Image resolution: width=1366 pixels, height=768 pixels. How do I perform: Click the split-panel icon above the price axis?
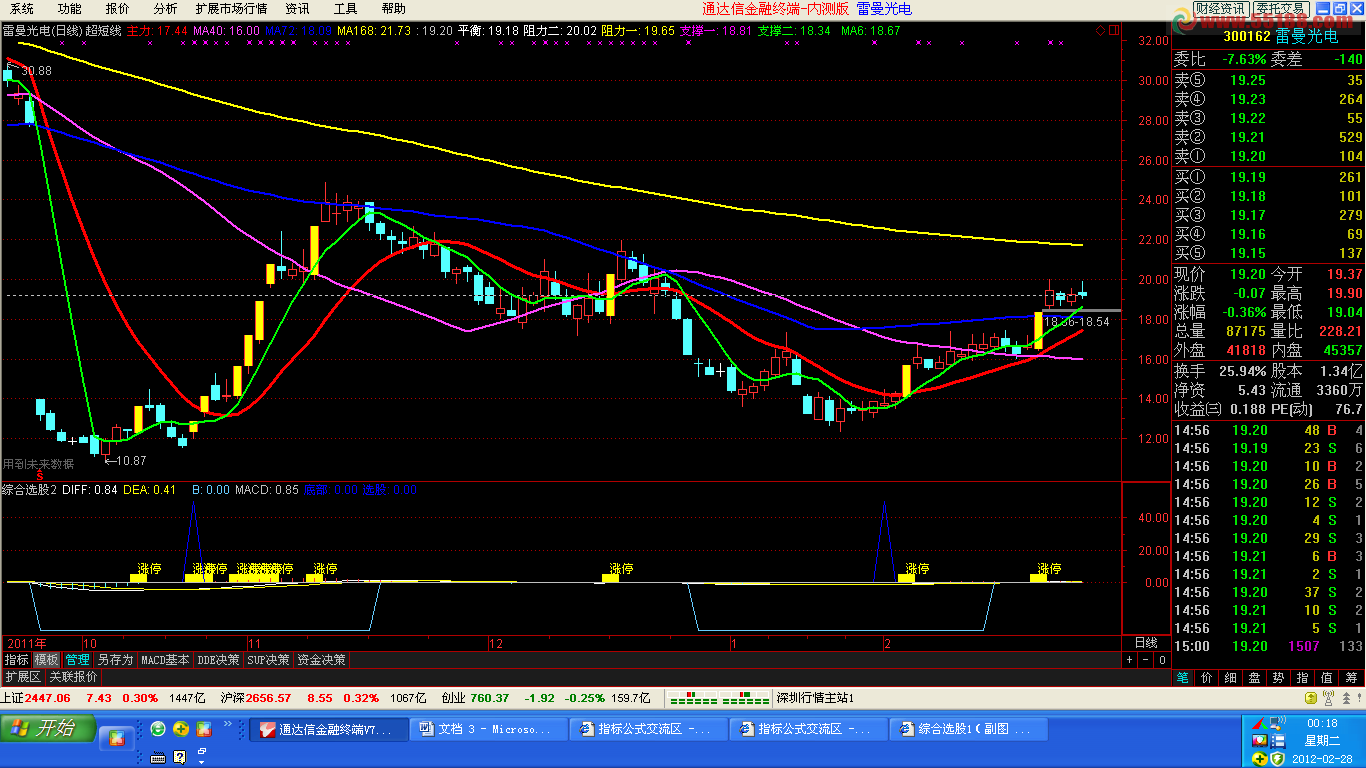pos(1113,31)
